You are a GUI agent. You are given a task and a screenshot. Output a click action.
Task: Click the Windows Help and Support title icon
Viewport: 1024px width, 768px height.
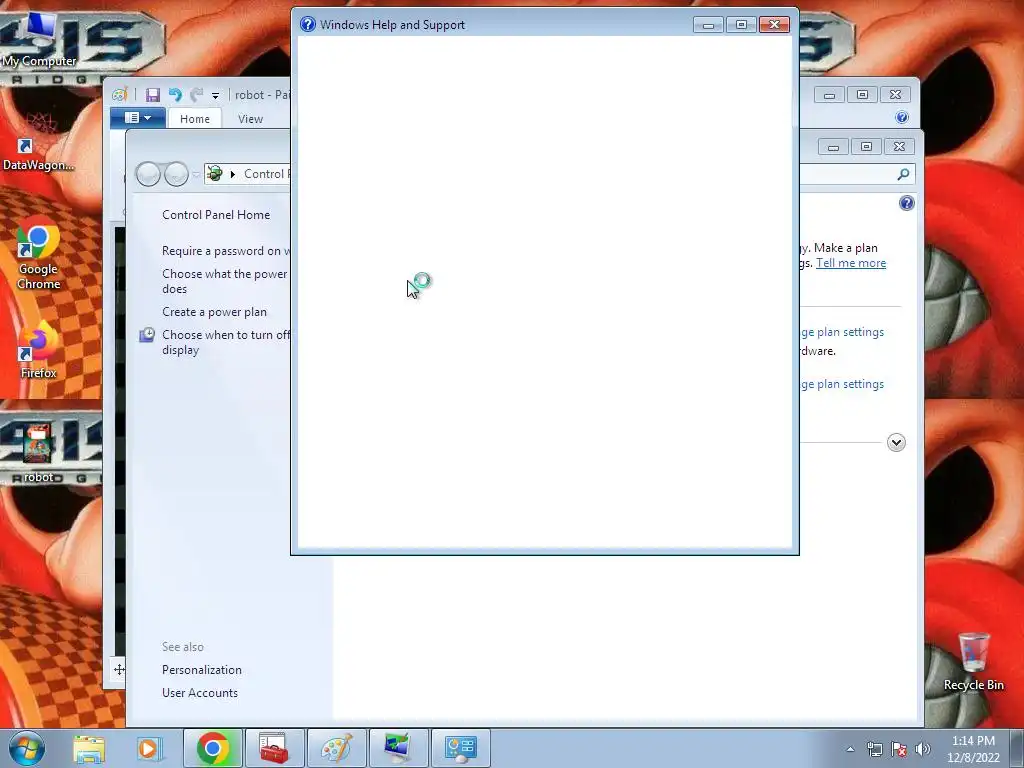pos(308,25)
